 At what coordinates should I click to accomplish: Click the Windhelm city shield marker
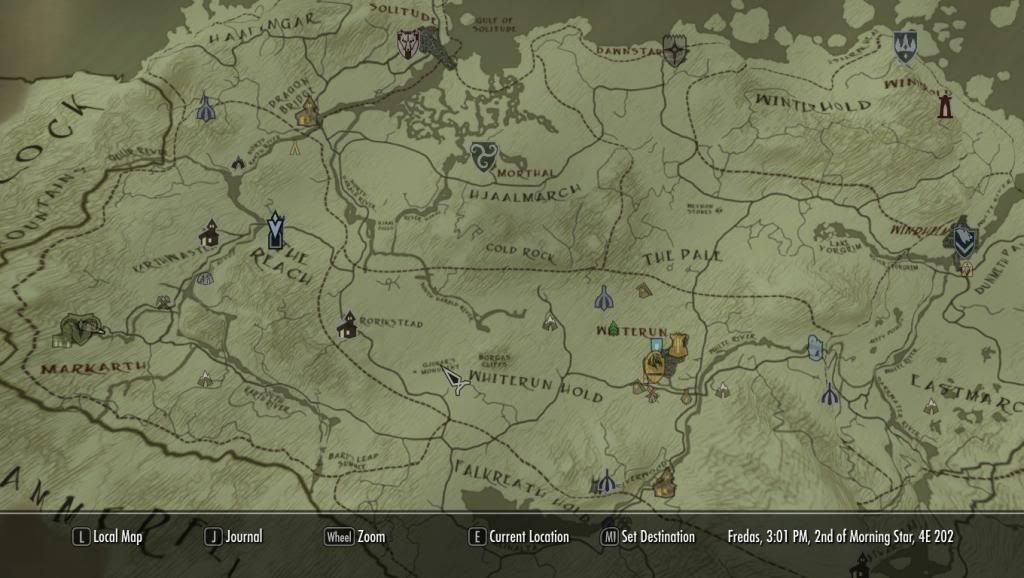tap(964, 237)
